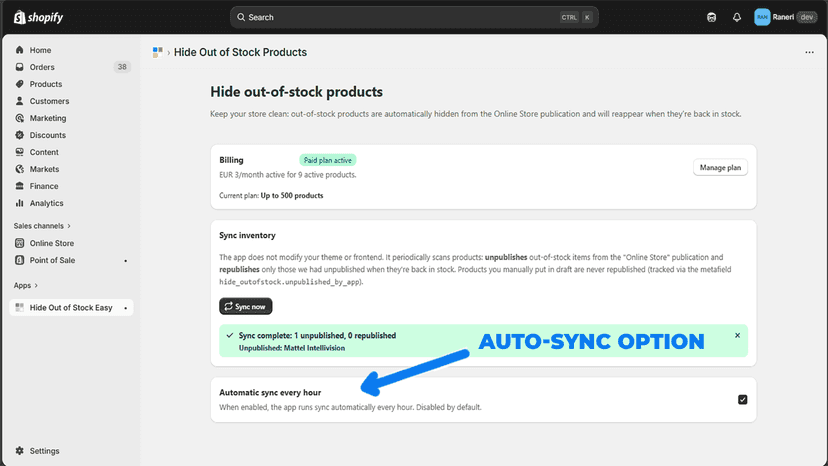The width and height of the screenshot is (828, 466).
Task: Click the Home icon in sidebar
Action: point(20,50)
